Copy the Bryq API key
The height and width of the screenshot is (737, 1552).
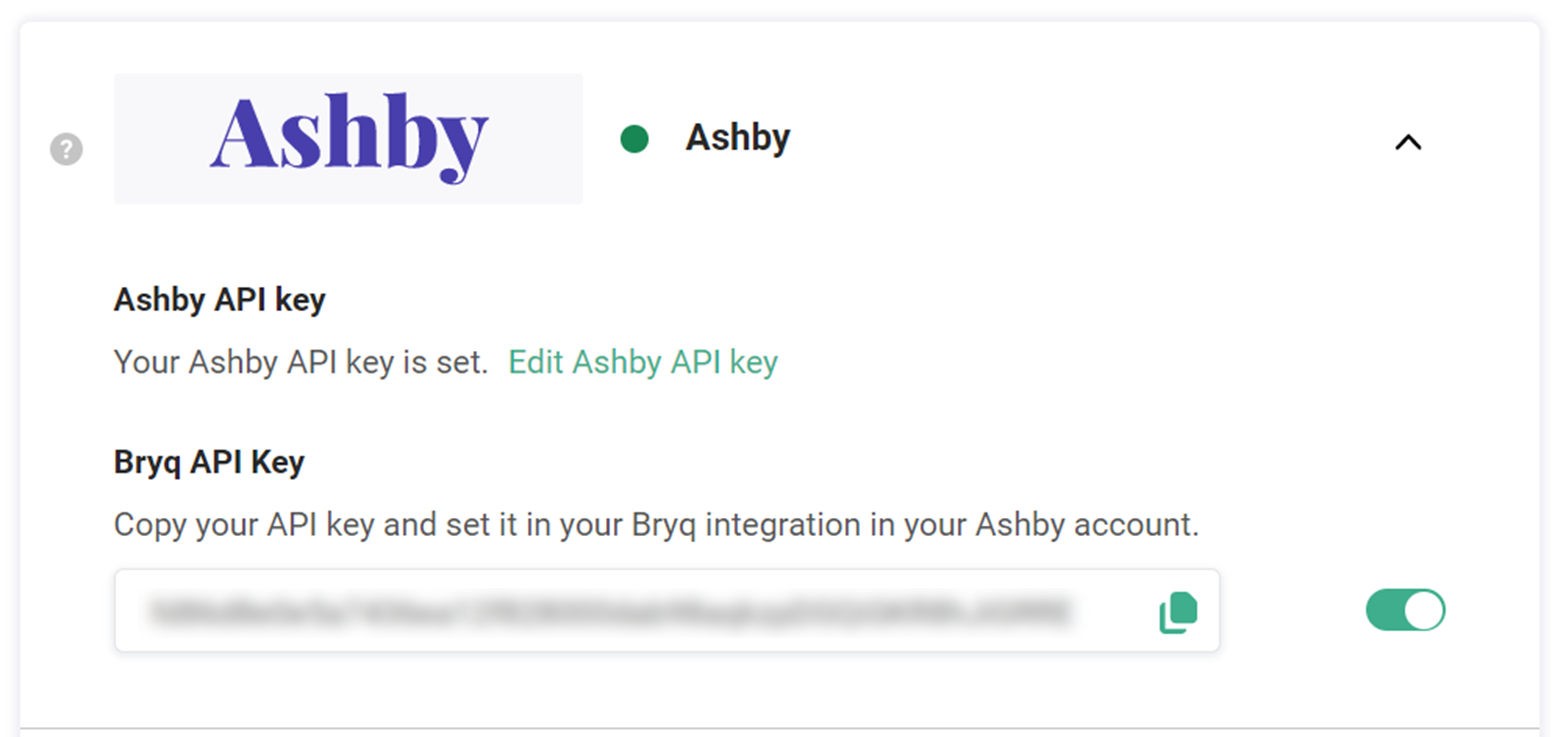(x=1178, y=612)
